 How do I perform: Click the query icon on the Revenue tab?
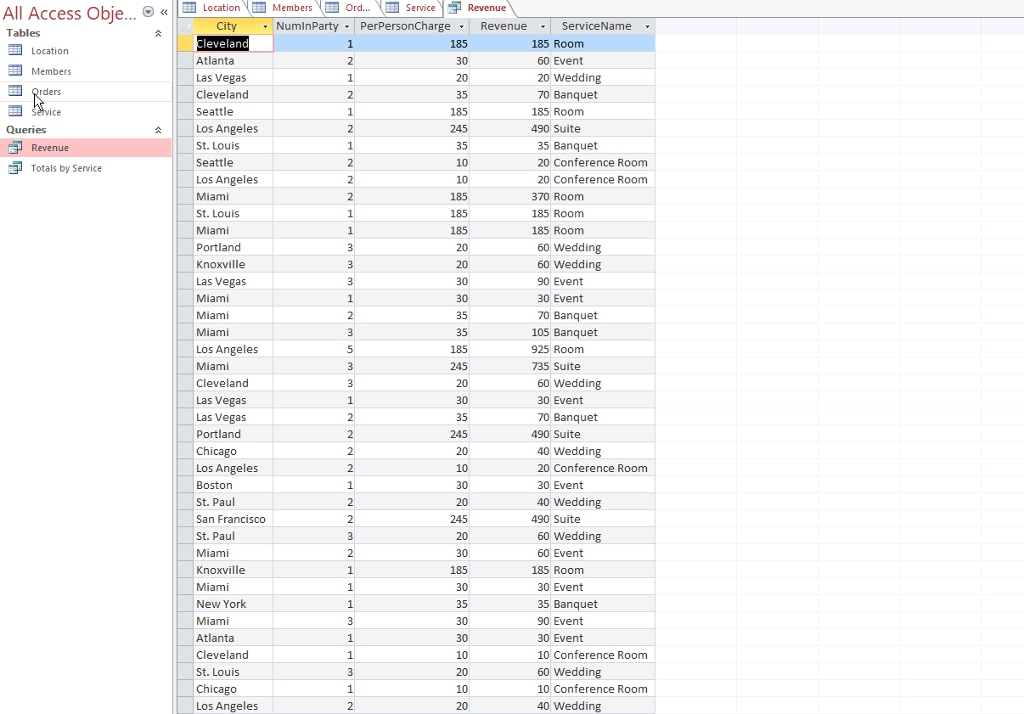tap(455, 7)
